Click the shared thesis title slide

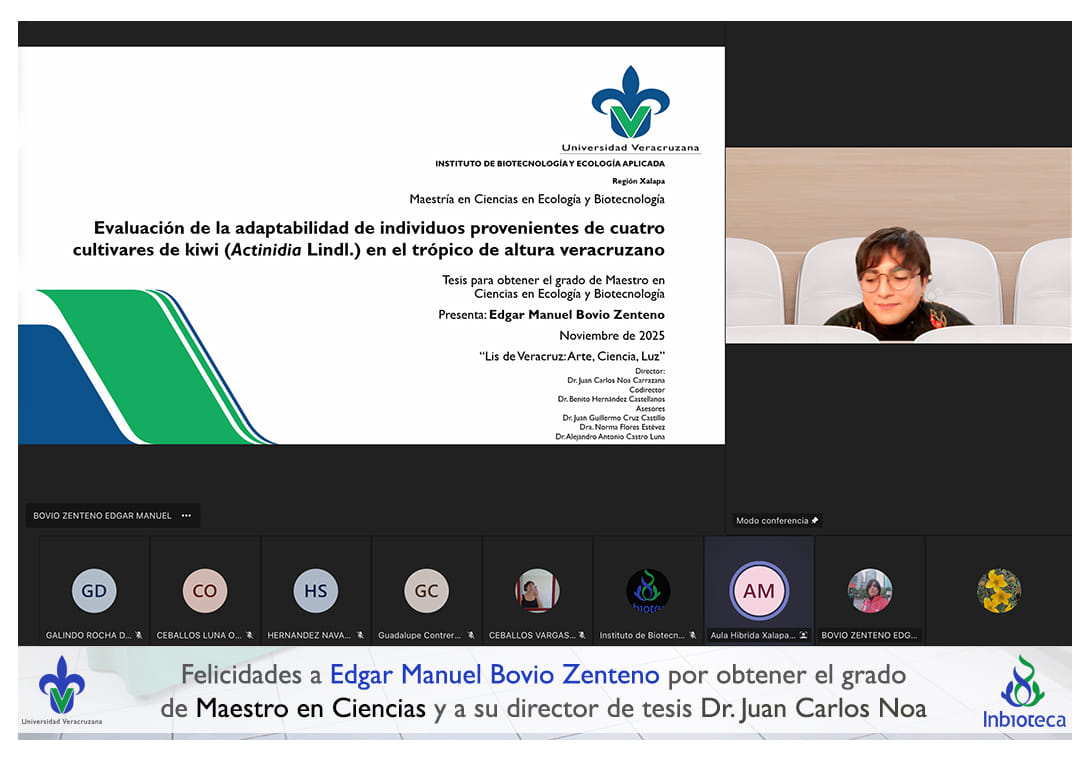click(371, 245)
